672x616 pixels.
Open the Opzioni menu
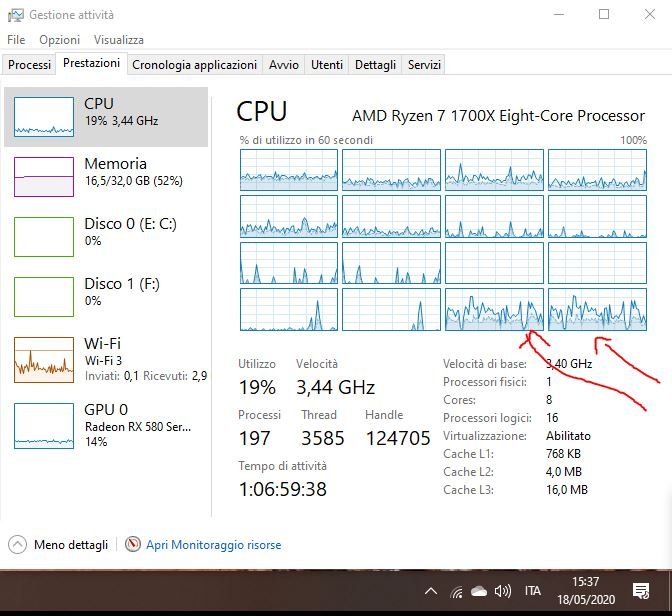pyautogui.click(x=59, y=40)
